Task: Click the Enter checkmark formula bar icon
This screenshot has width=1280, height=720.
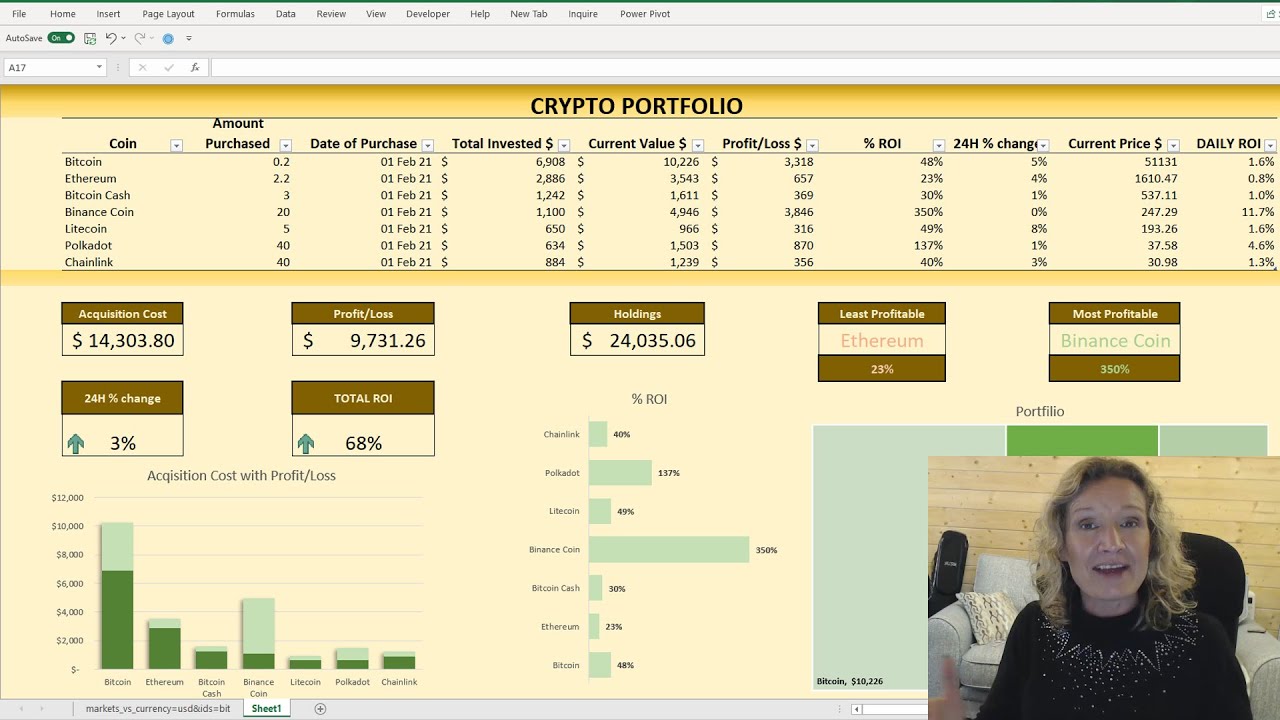Action: [x=168, y=67]
